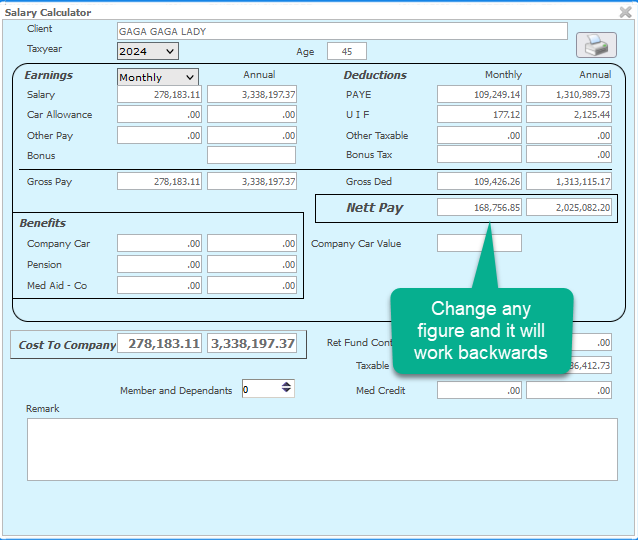Viewport: 638px width, 540px height.
Task: Select the monthly Car Allowance field
Action: coord(159,115)
